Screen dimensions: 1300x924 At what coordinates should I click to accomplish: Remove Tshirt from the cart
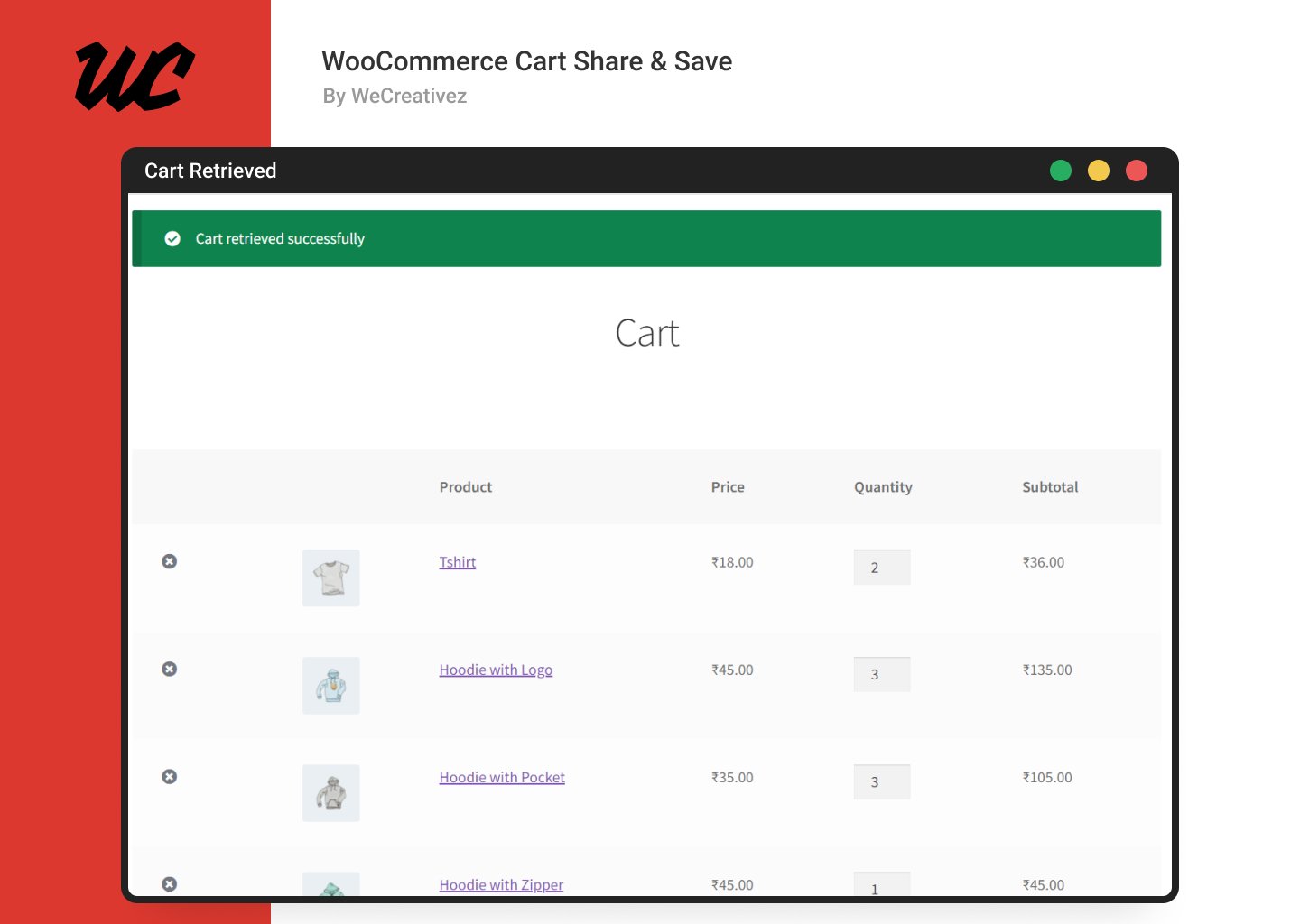[x=169, y=561]
